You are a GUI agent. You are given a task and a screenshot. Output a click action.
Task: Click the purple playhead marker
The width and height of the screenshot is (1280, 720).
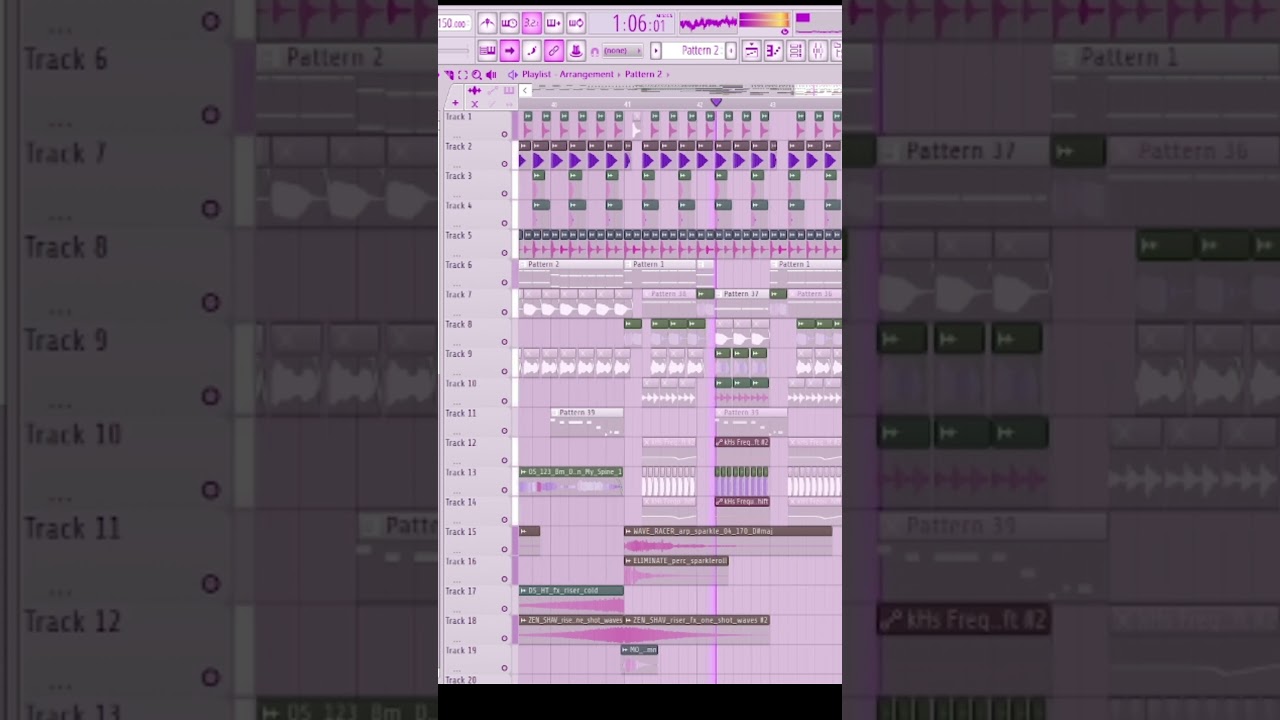click(716, 102)
